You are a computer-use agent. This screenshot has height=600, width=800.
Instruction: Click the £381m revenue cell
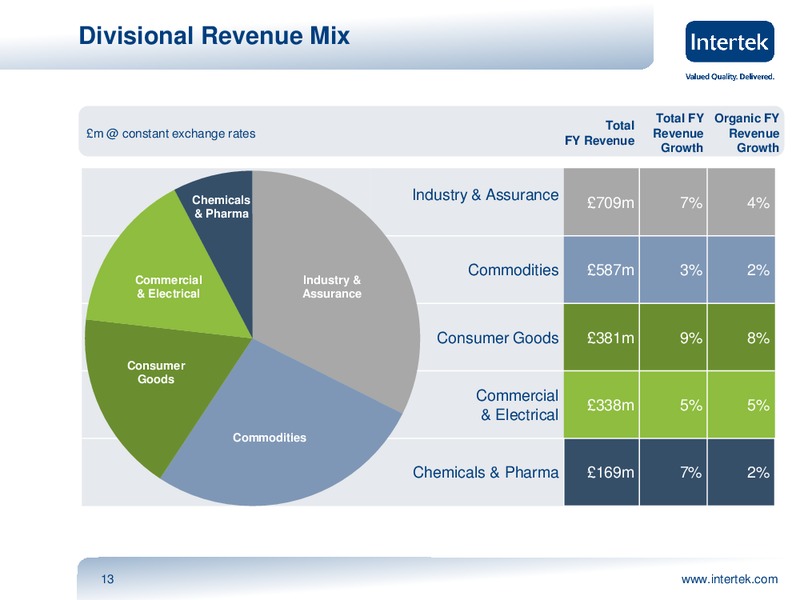coord(601,338)
